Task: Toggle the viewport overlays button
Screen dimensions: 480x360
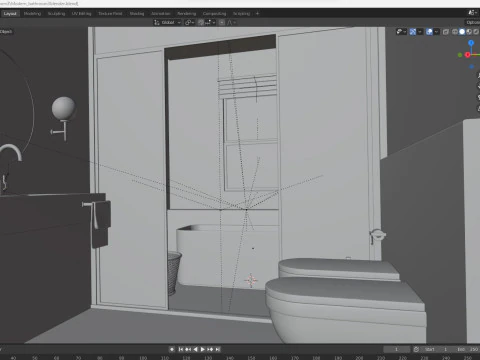Action: pyautogui.click(x=429, y=32)
